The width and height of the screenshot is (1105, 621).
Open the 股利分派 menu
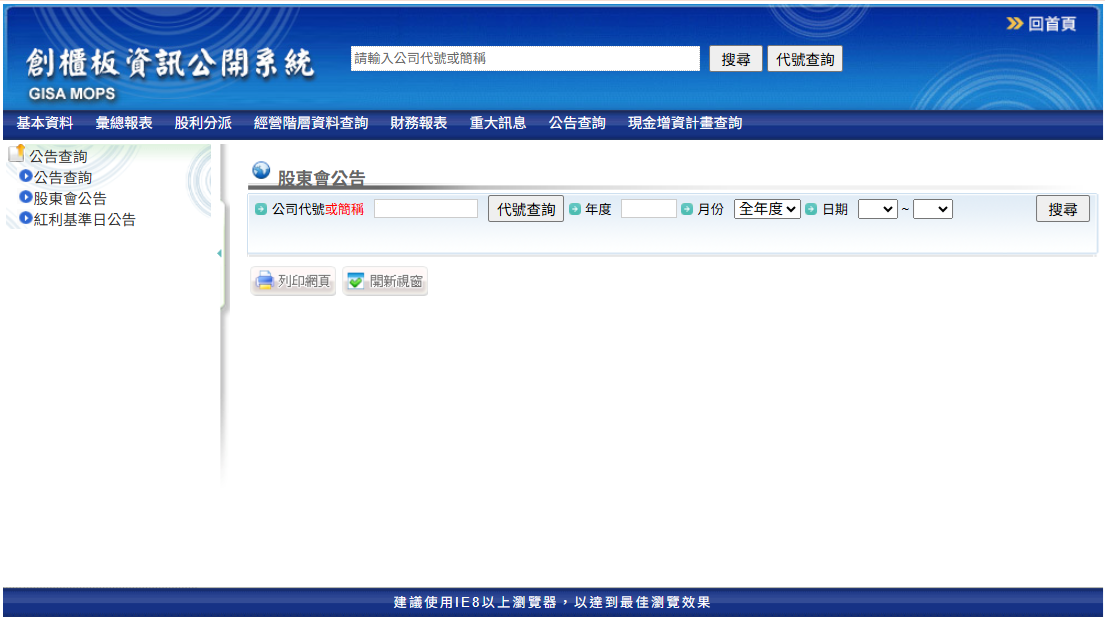[203, 123]
